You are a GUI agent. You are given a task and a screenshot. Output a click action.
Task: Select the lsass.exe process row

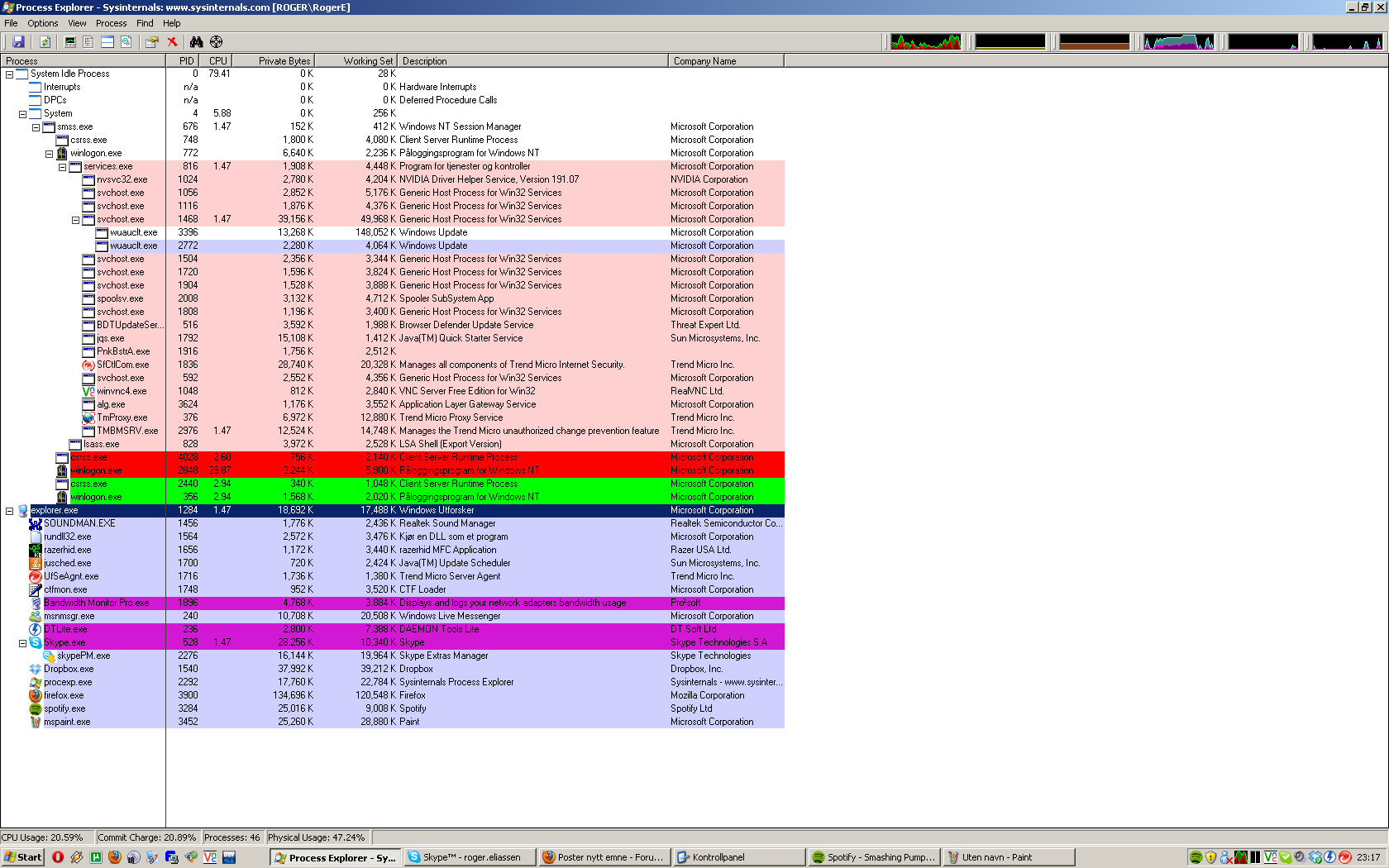coord(392,444)
